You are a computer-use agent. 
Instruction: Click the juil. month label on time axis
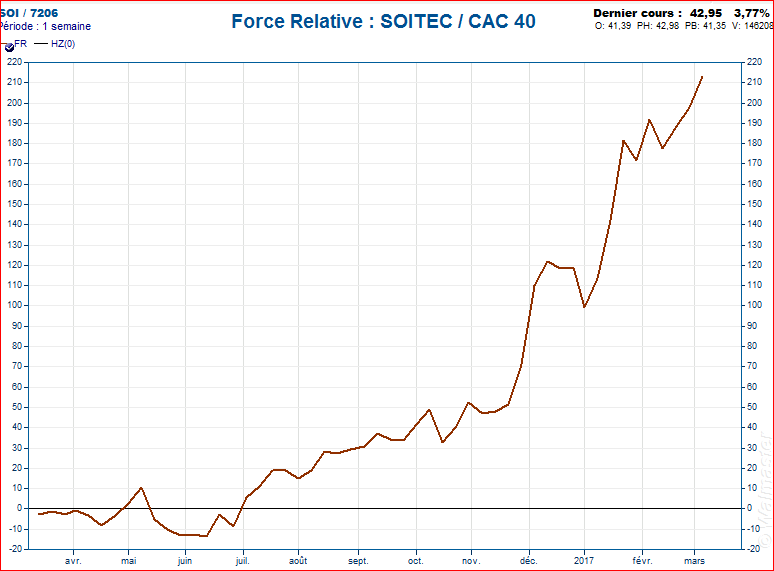(242, 561)
